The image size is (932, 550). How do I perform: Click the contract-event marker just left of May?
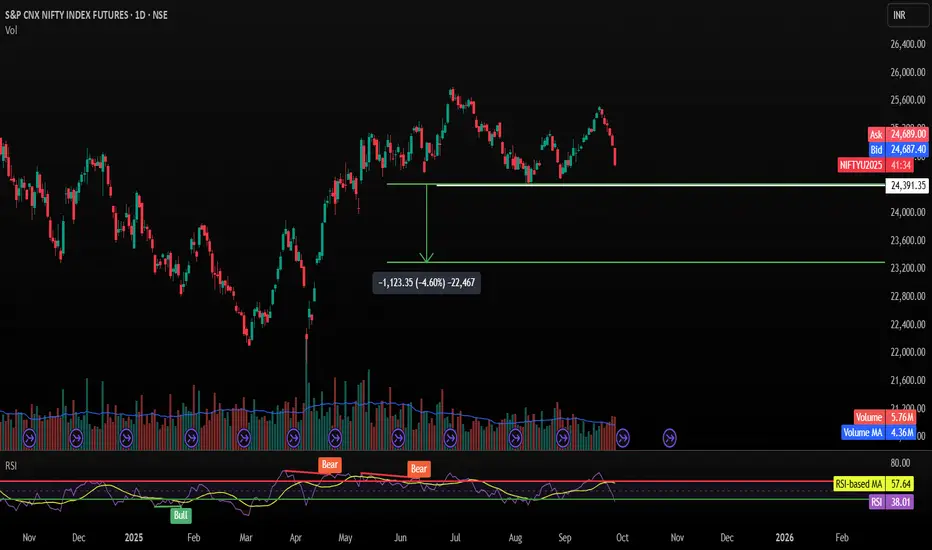coord(335,439)
